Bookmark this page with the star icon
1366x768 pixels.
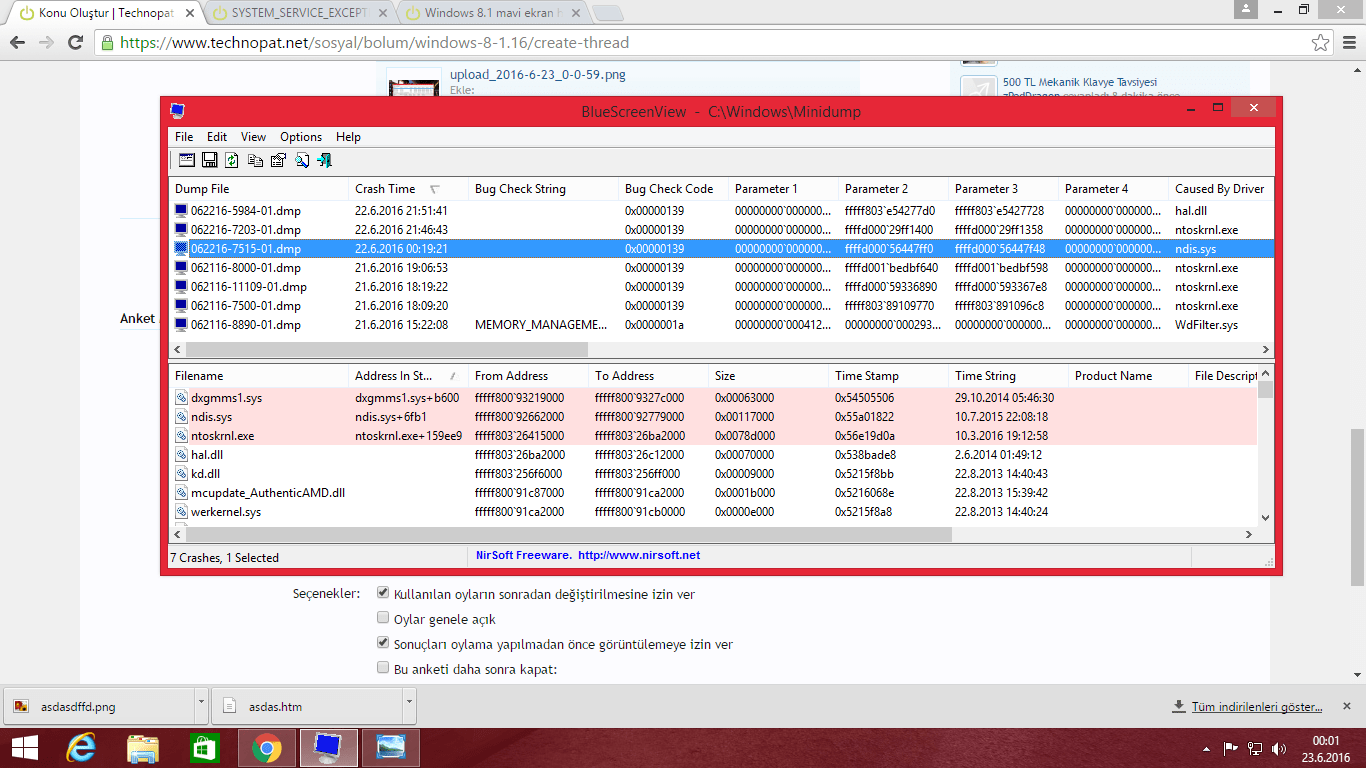[1320, 43]
